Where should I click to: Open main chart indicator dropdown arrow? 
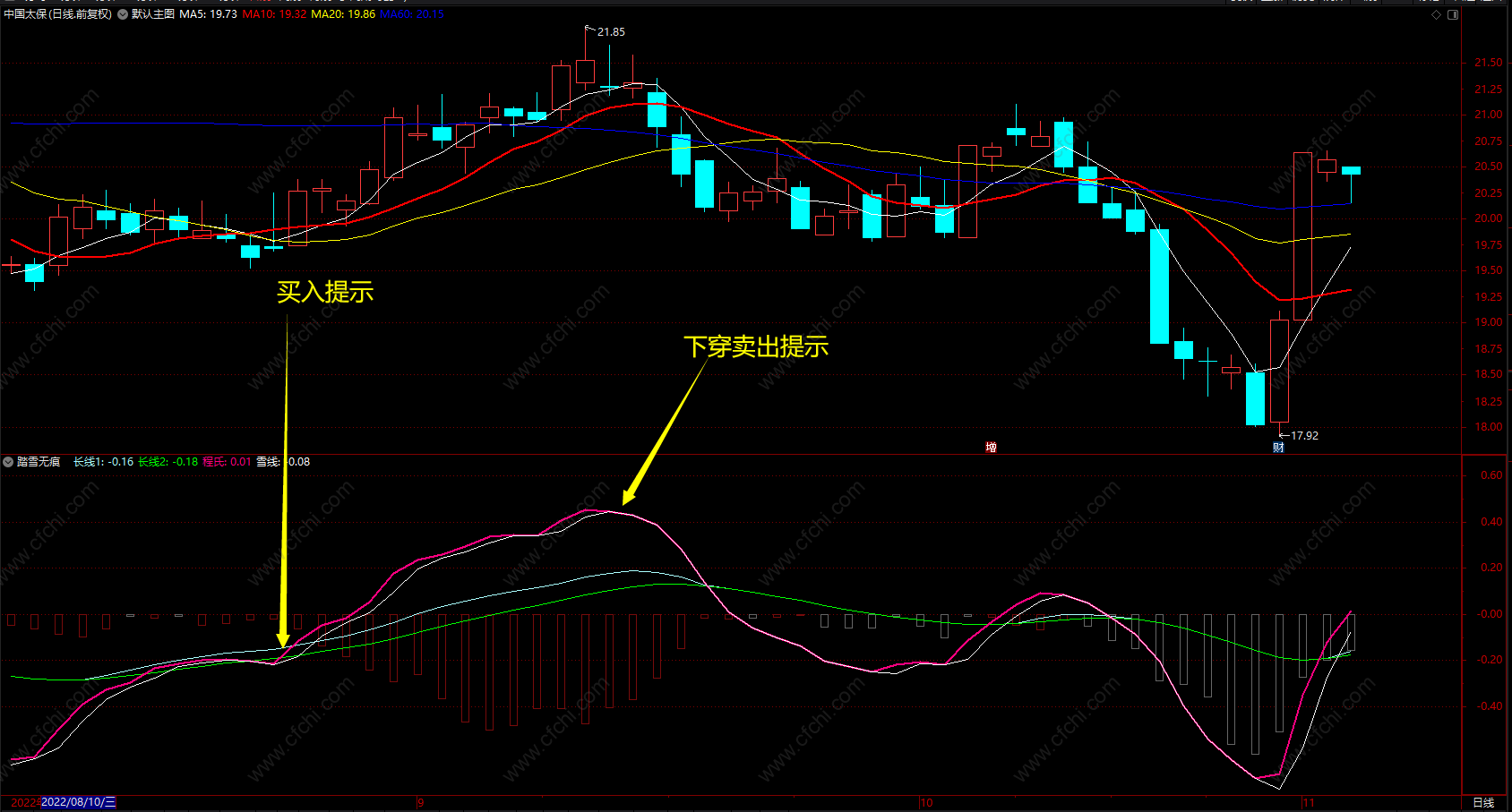[123, 14]
